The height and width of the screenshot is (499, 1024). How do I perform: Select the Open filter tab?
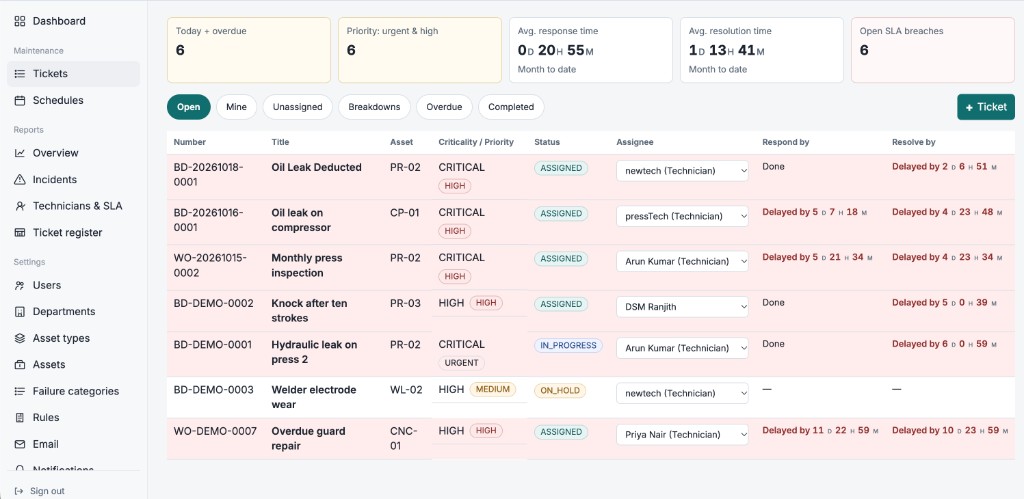point(189,107)
